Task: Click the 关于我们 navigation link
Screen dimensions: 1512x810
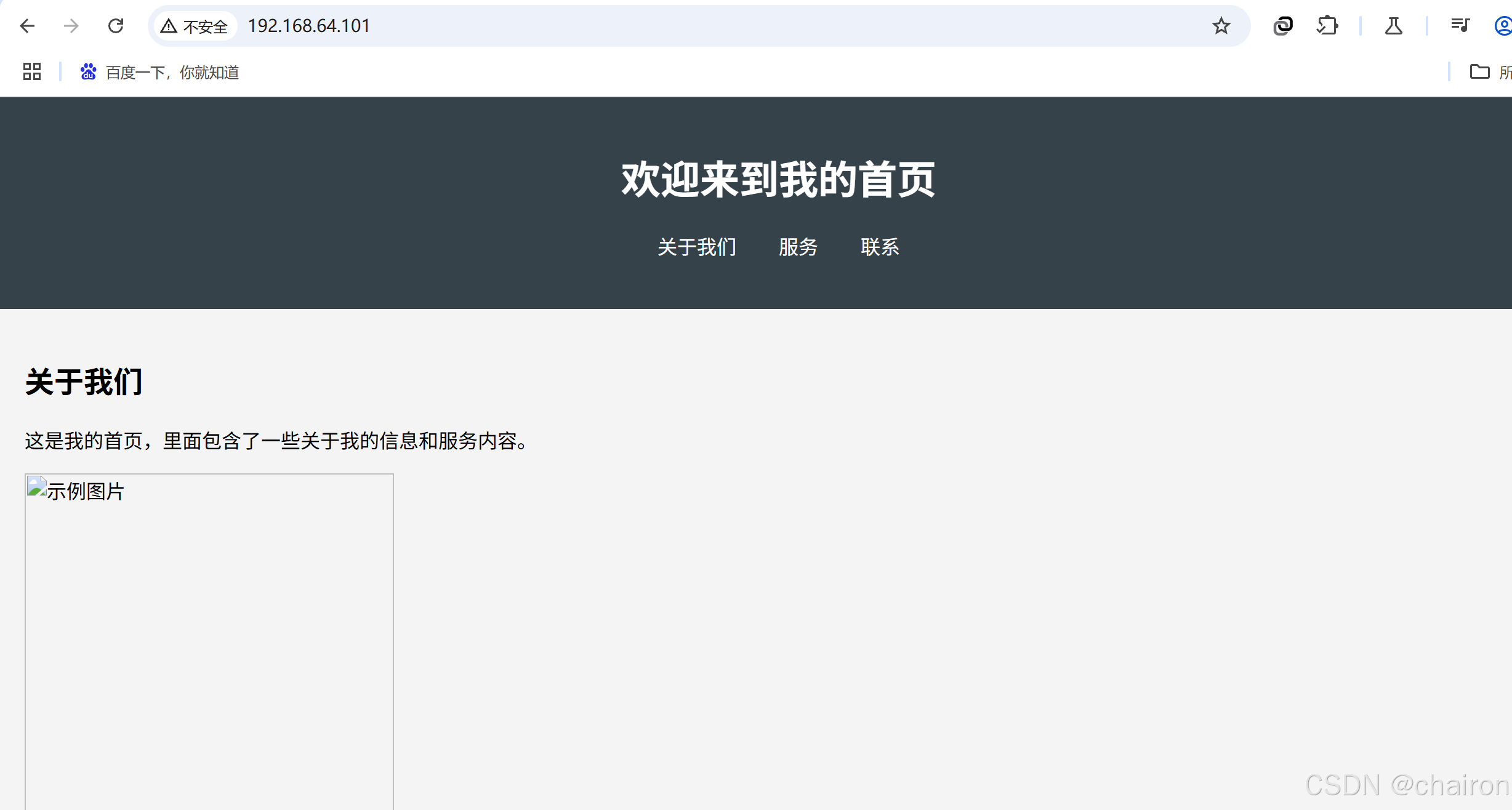Action: click(x=696, y=247)
